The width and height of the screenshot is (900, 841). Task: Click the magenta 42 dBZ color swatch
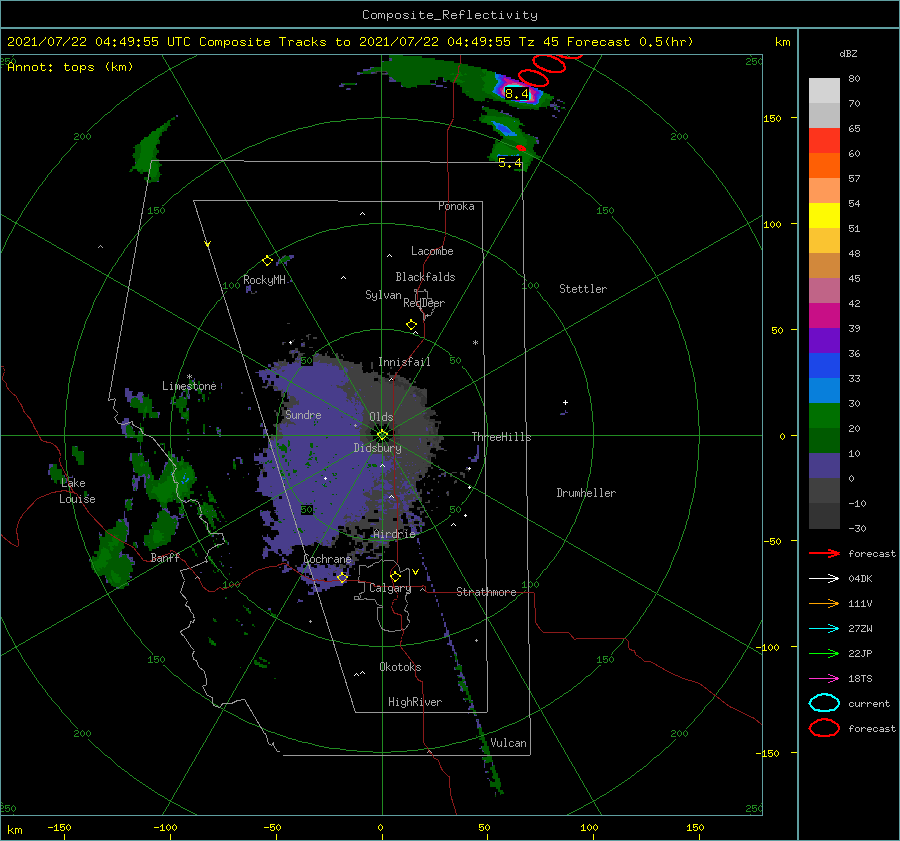click(x=824, y=315)
